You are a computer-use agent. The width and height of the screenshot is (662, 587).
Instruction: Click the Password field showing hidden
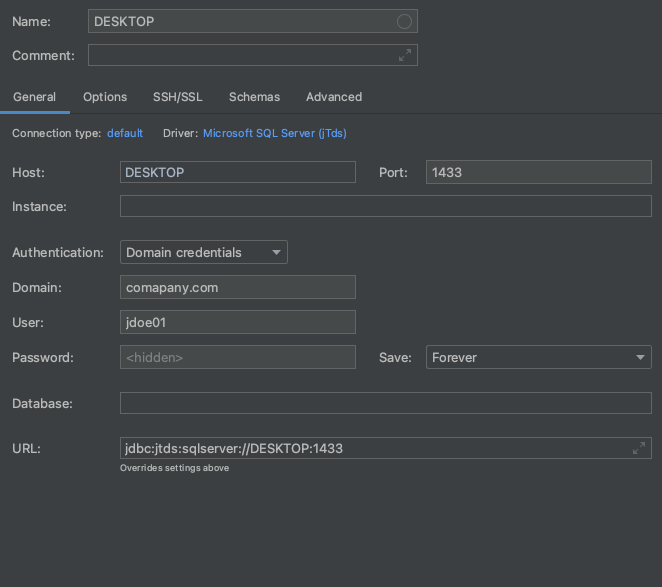(238, 357)
